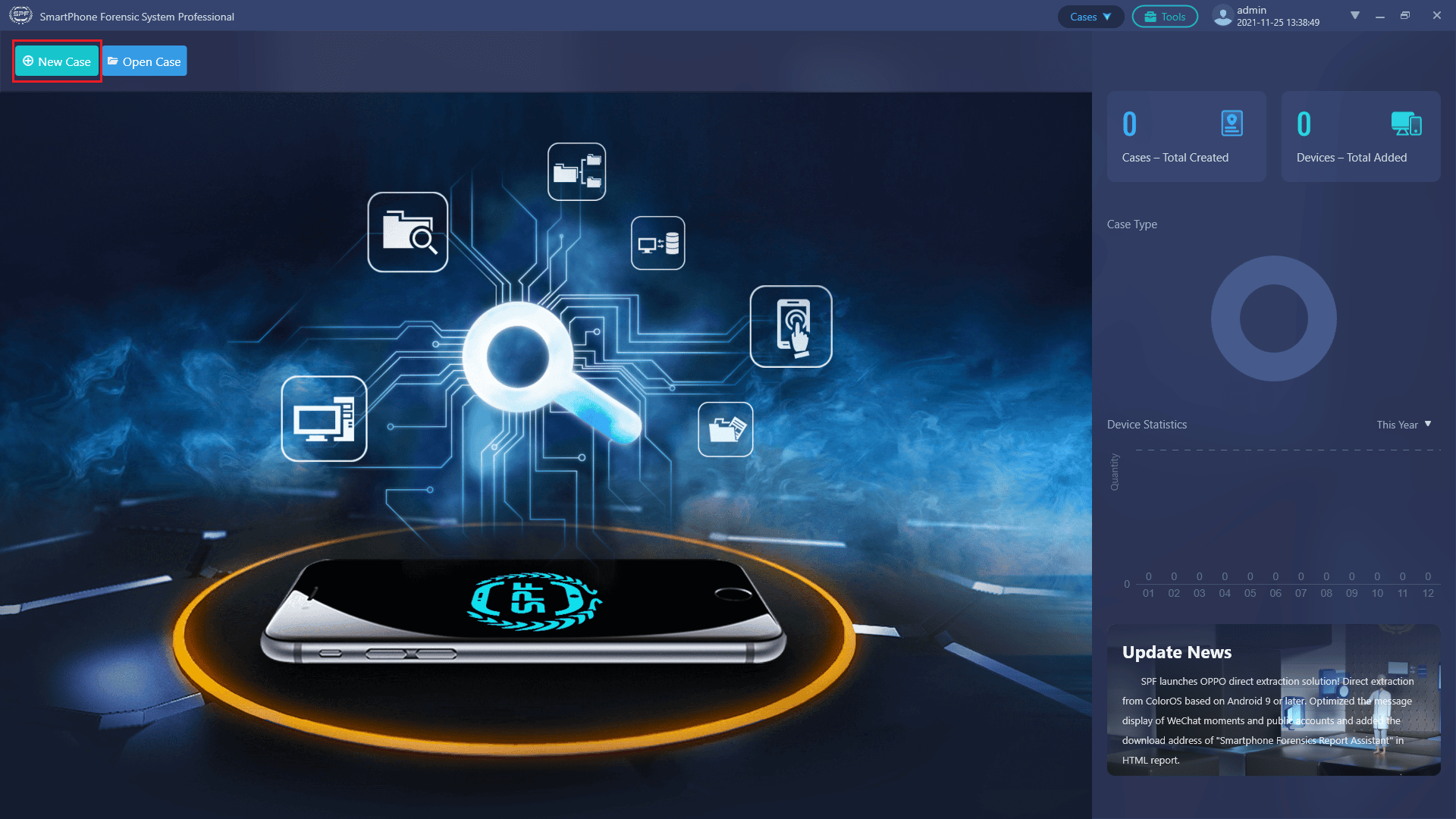Minimize the application window
1456x819 pixels.
click(1380, 16)
